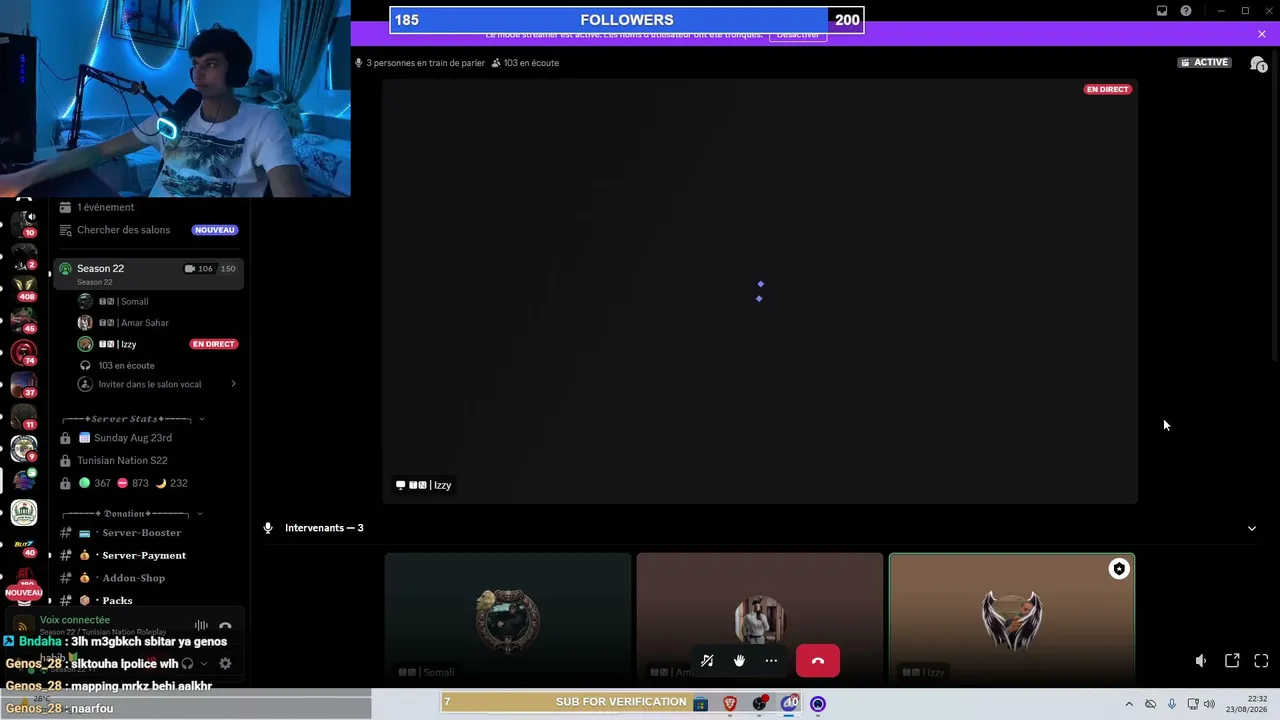Image resolution: width=1280 pixels, height=720 pixels.
Task: Raise hand with the hand icon
Action: (x=739, y=661)
